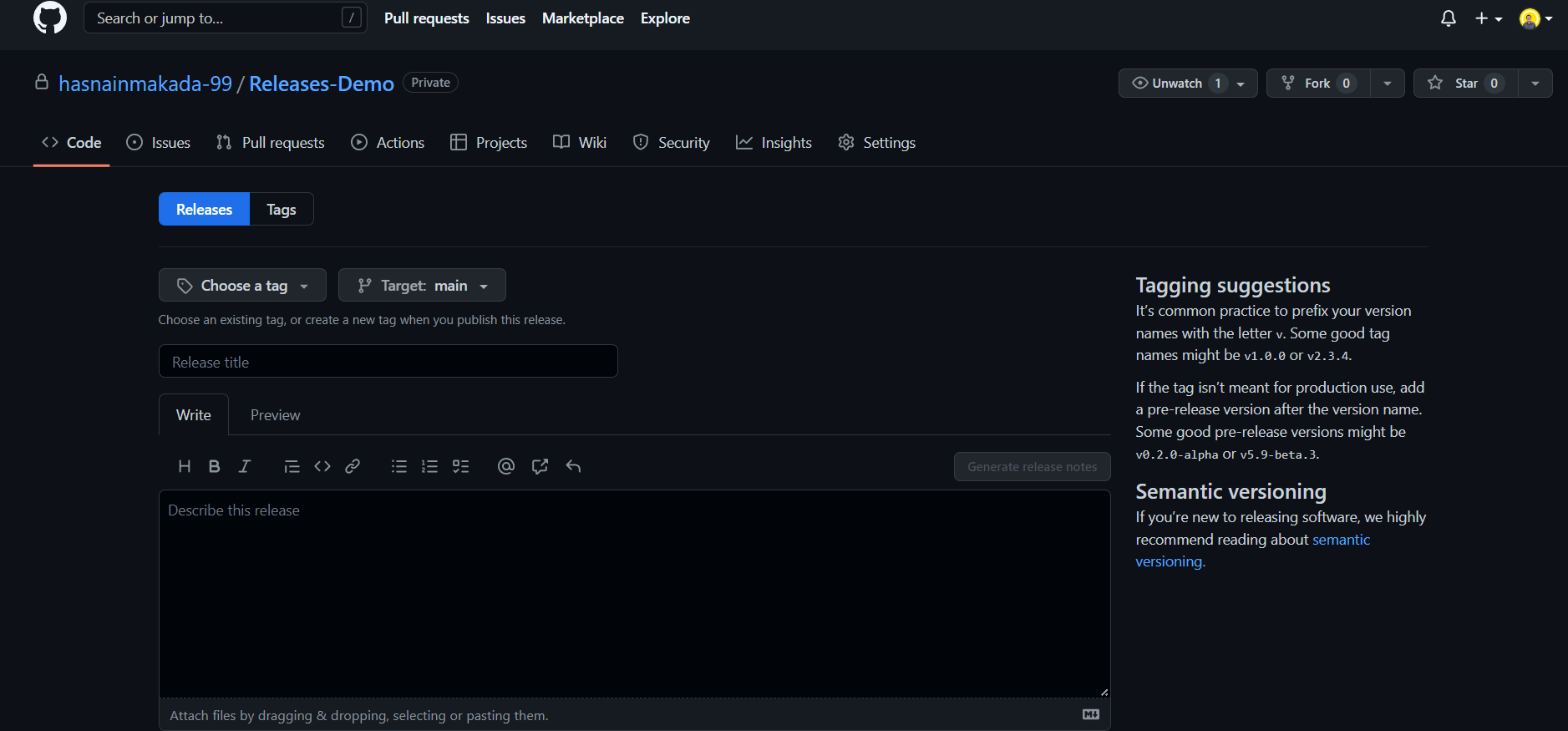Select the Preview tab

276,414
